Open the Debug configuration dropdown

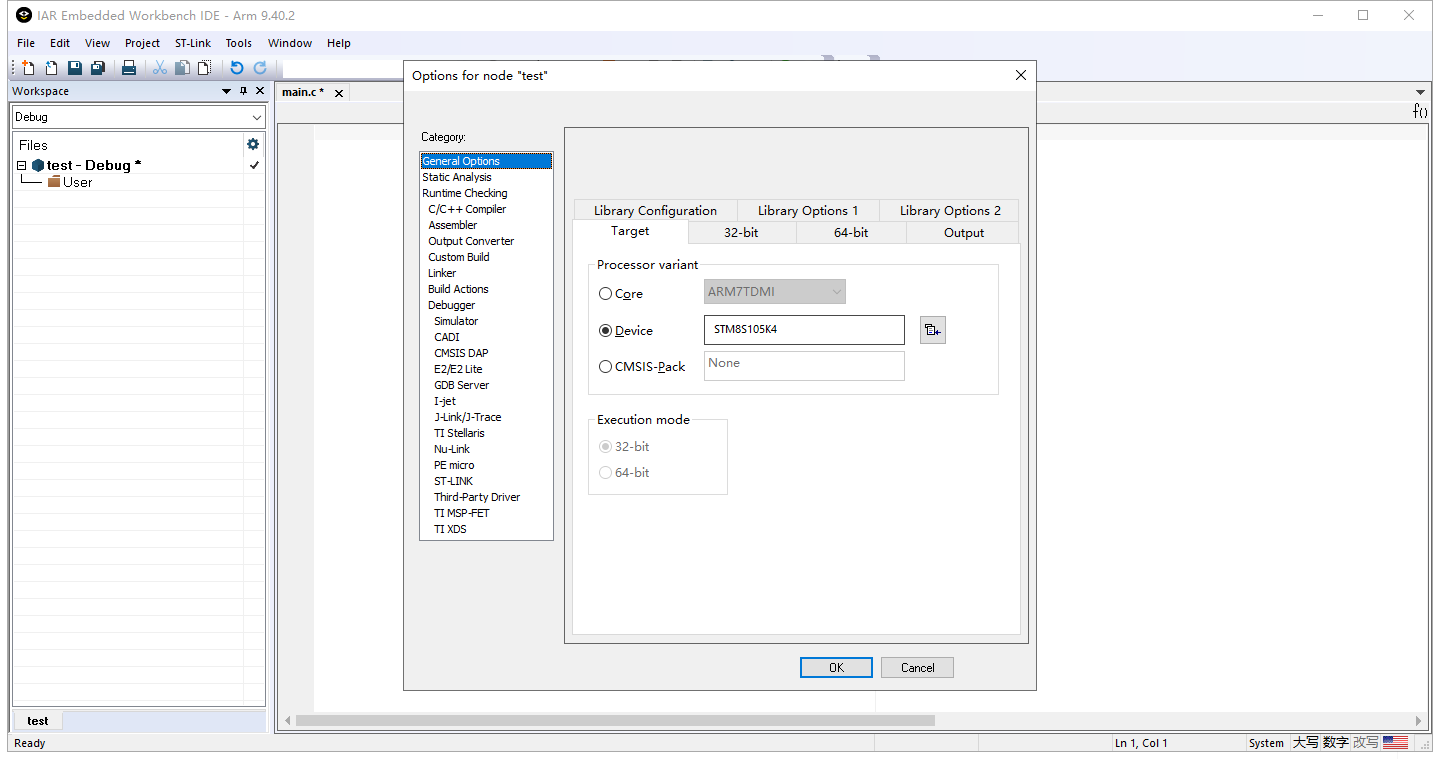[139, 117]
